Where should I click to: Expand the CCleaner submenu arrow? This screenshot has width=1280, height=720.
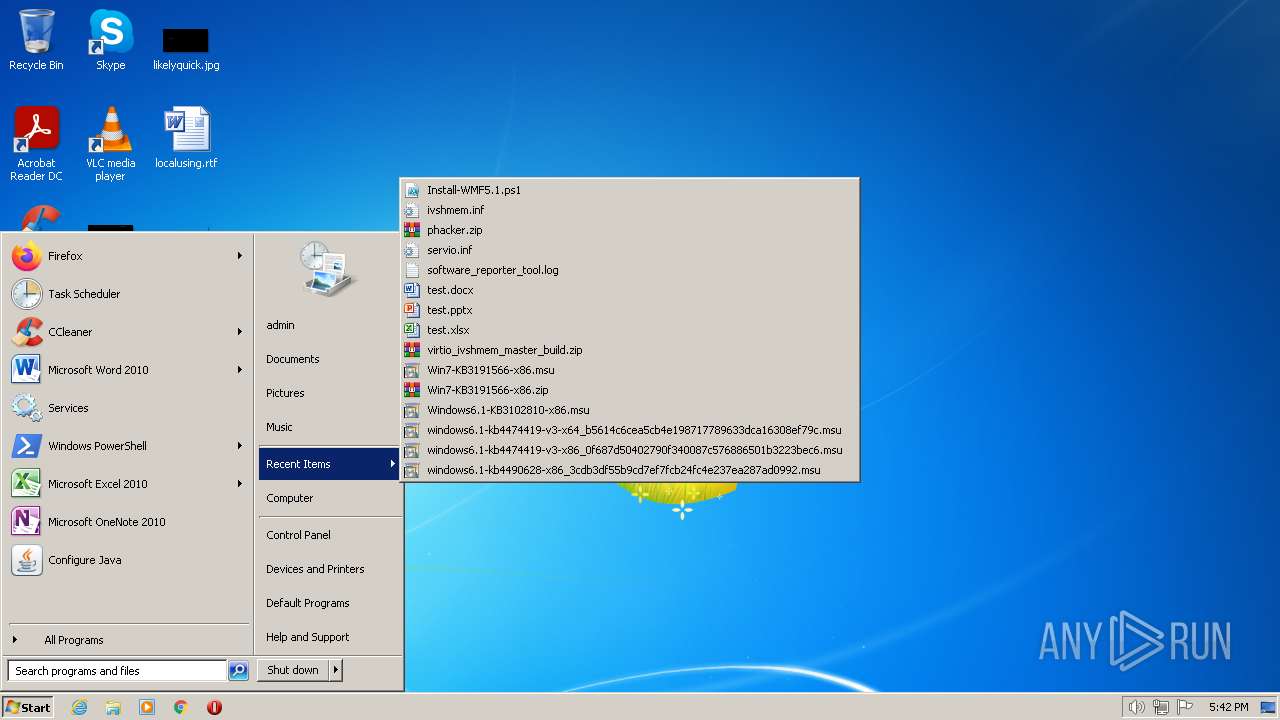point(239,332)
